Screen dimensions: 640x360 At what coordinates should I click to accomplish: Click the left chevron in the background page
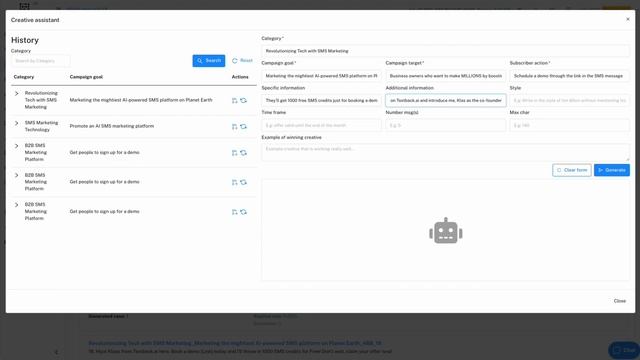coord(56,352)
